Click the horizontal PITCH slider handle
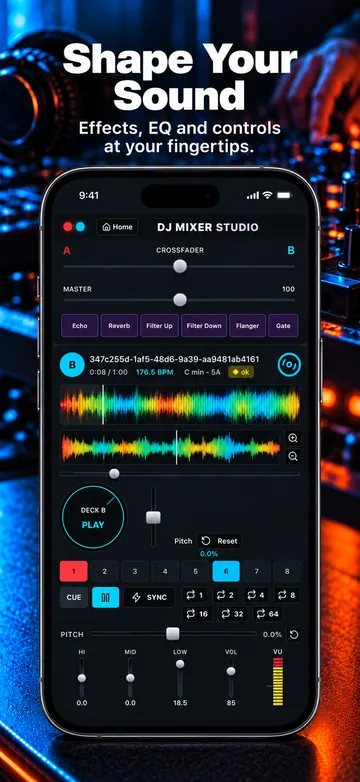Viewport: 360px width, 782px height. pyautogui.click(x=173, y=634)
